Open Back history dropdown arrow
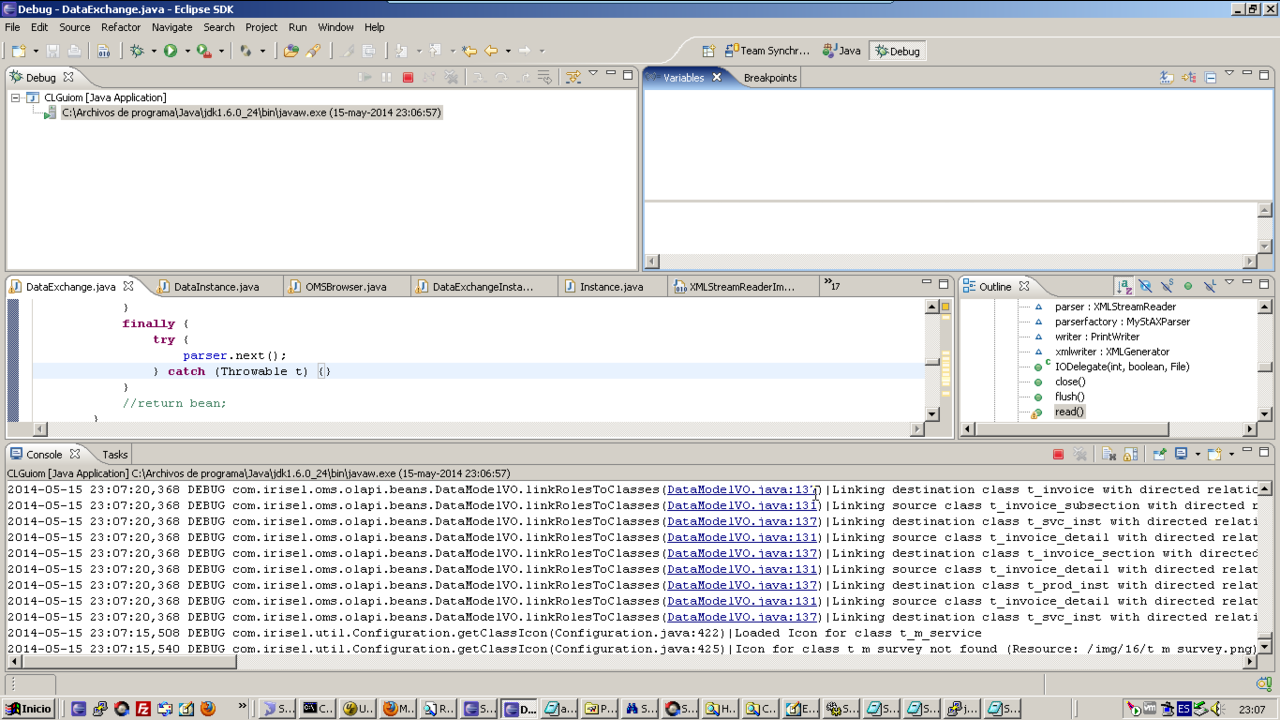 [x=508, y=51]
